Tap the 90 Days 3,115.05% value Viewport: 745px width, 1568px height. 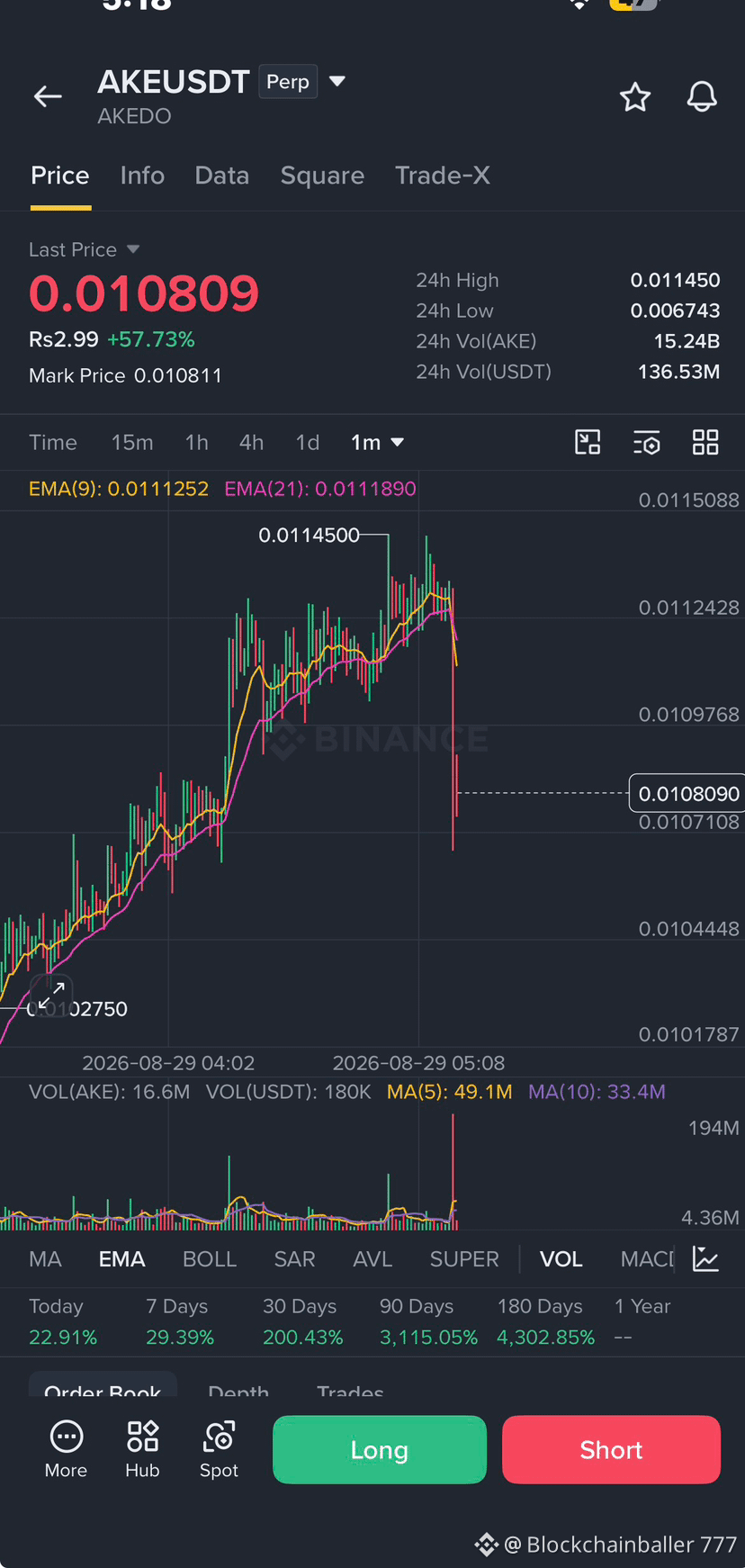tap(428, 1338)
